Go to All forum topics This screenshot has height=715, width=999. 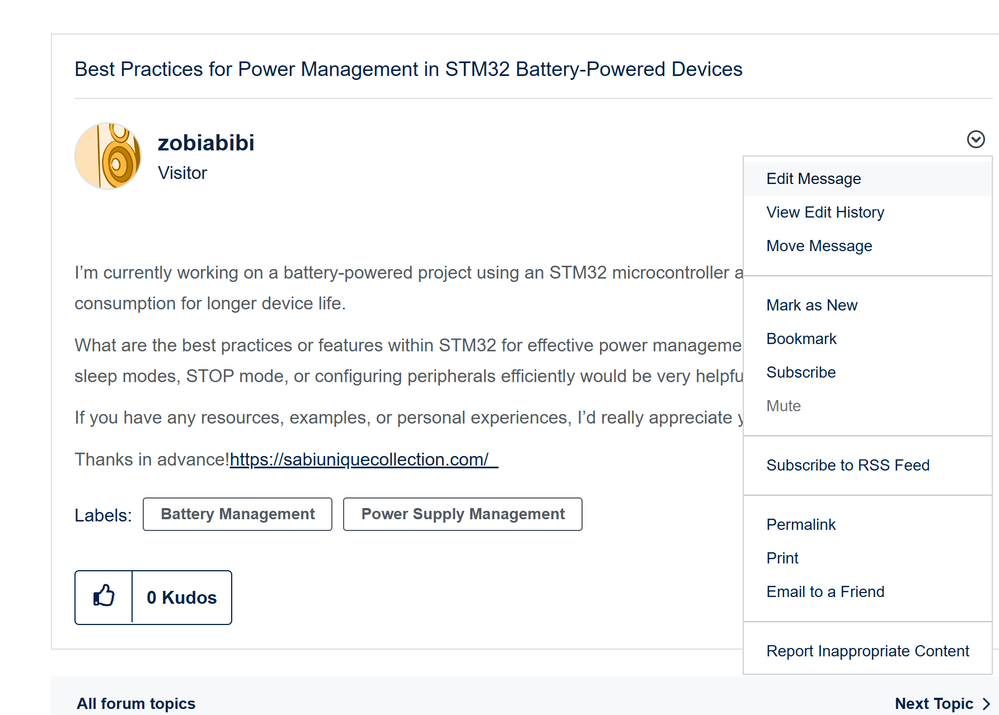tap(136, 704)
